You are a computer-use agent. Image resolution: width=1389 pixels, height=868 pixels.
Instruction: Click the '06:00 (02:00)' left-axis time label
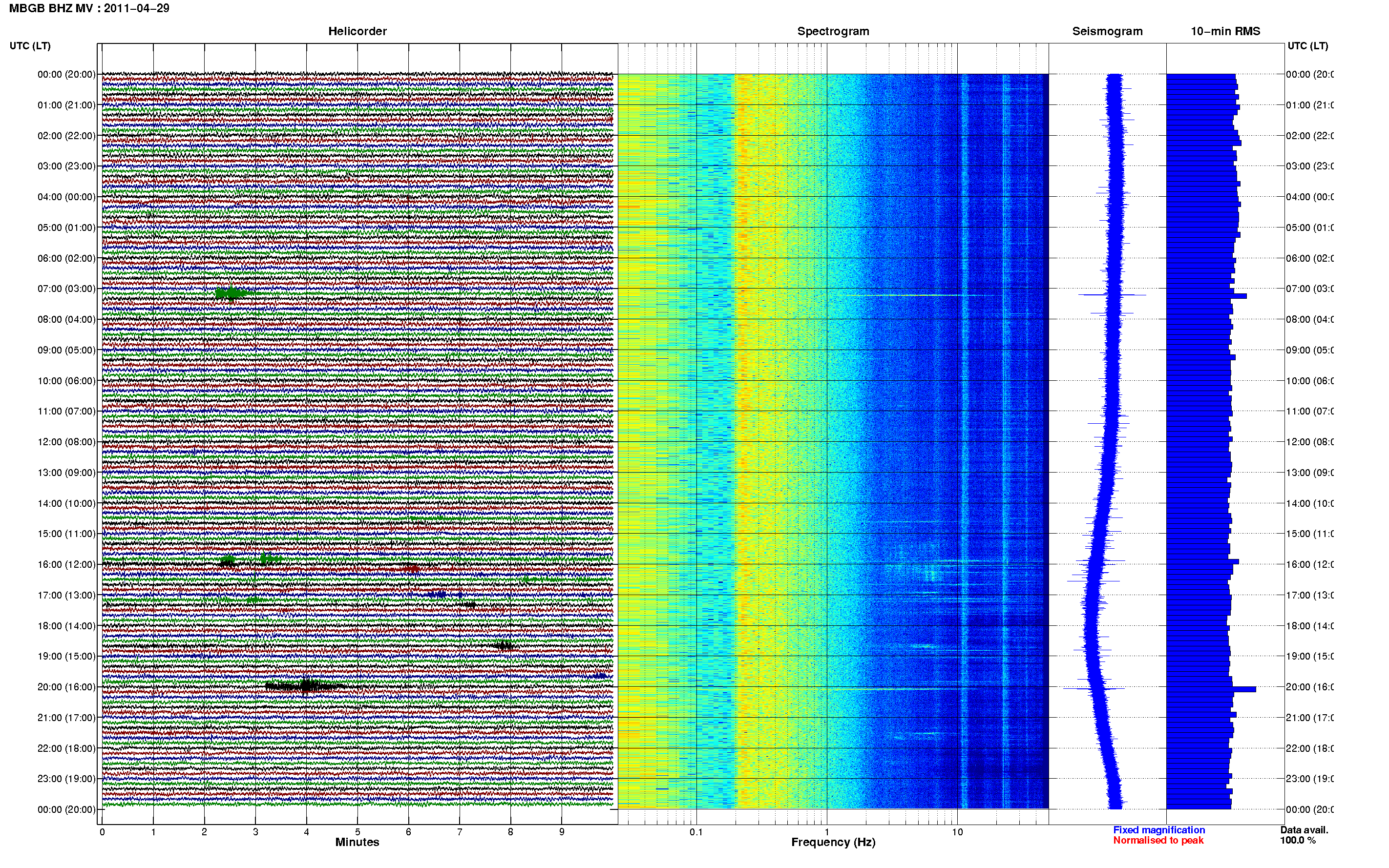pyautogui.click(x=66, y=258)
